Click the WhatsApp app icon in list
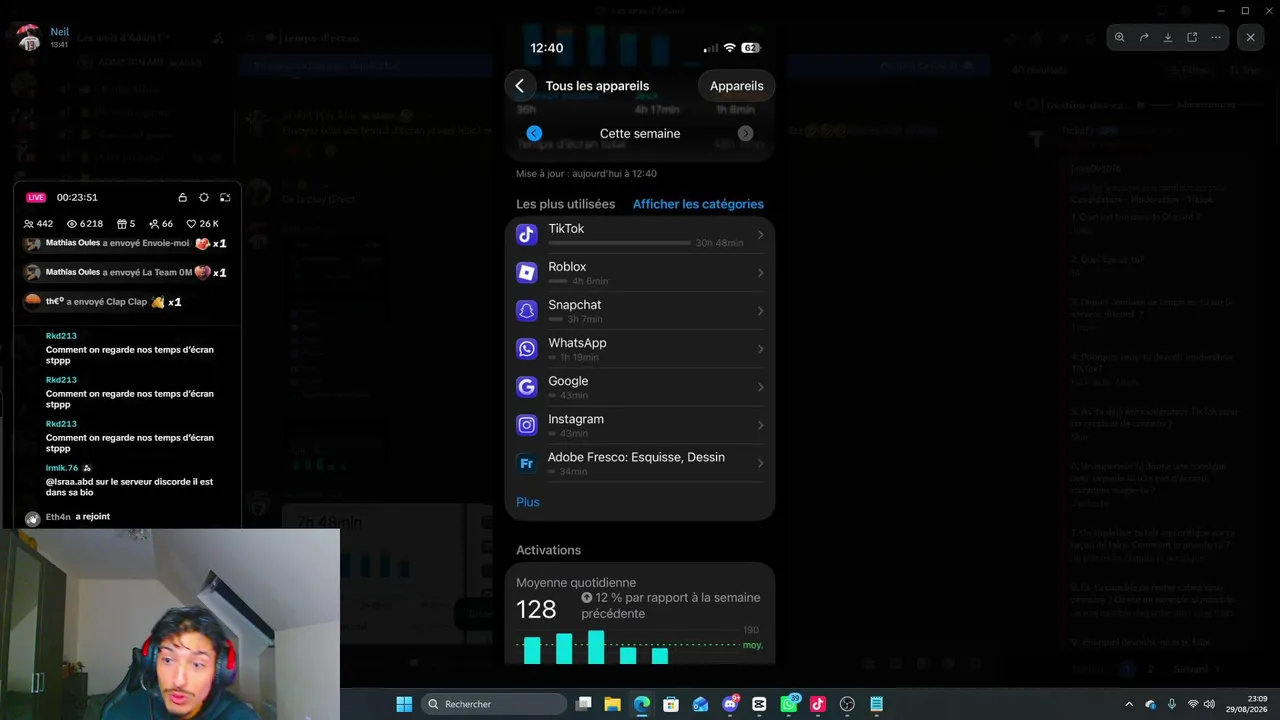Image resolution: width=1280 pixels, height=720 pixels. (x=527, y=349)
